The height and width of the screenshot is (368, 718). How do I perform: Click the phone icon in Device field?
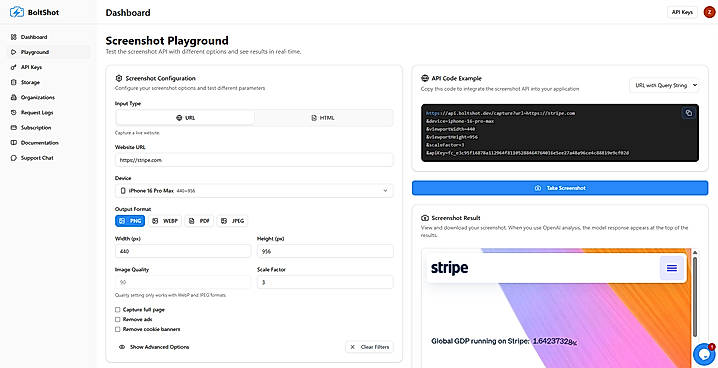click(x=123, y=190)
